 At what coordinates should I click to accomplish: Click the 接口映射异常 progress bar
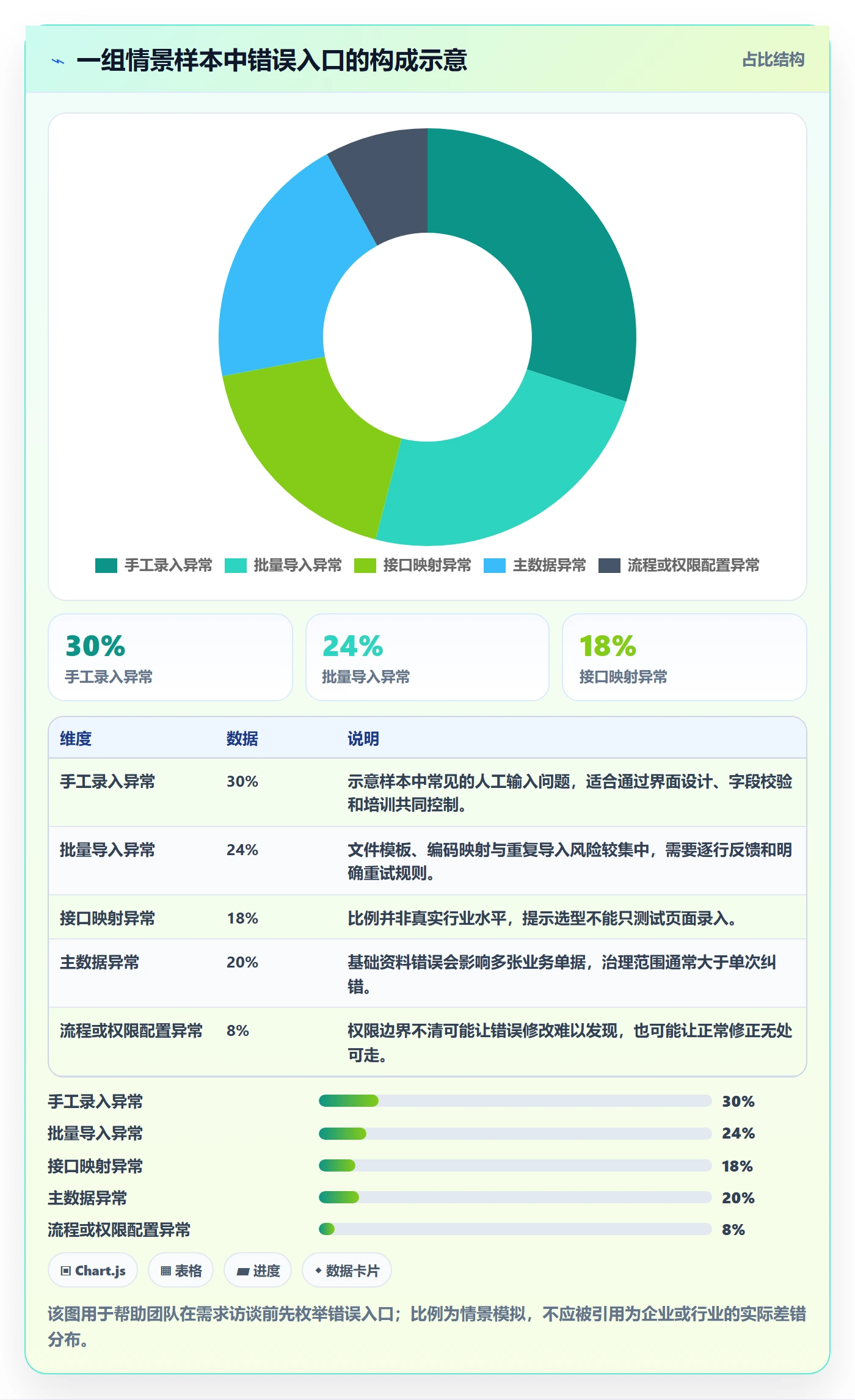point(515,1165)
